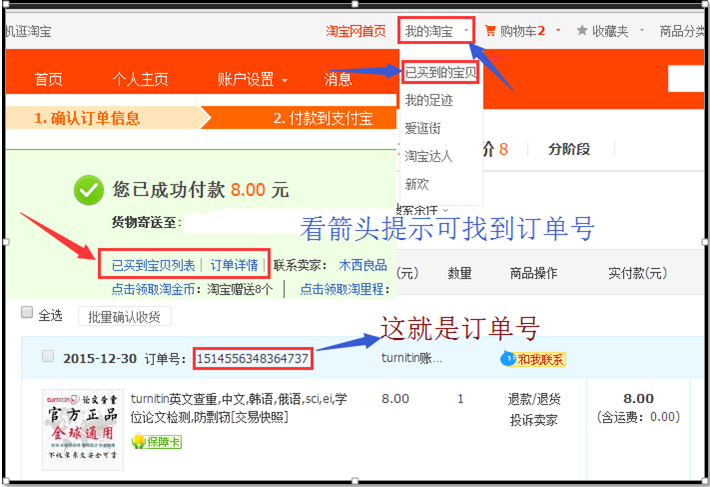Click the 实付款(元) column header

[638, 273]
